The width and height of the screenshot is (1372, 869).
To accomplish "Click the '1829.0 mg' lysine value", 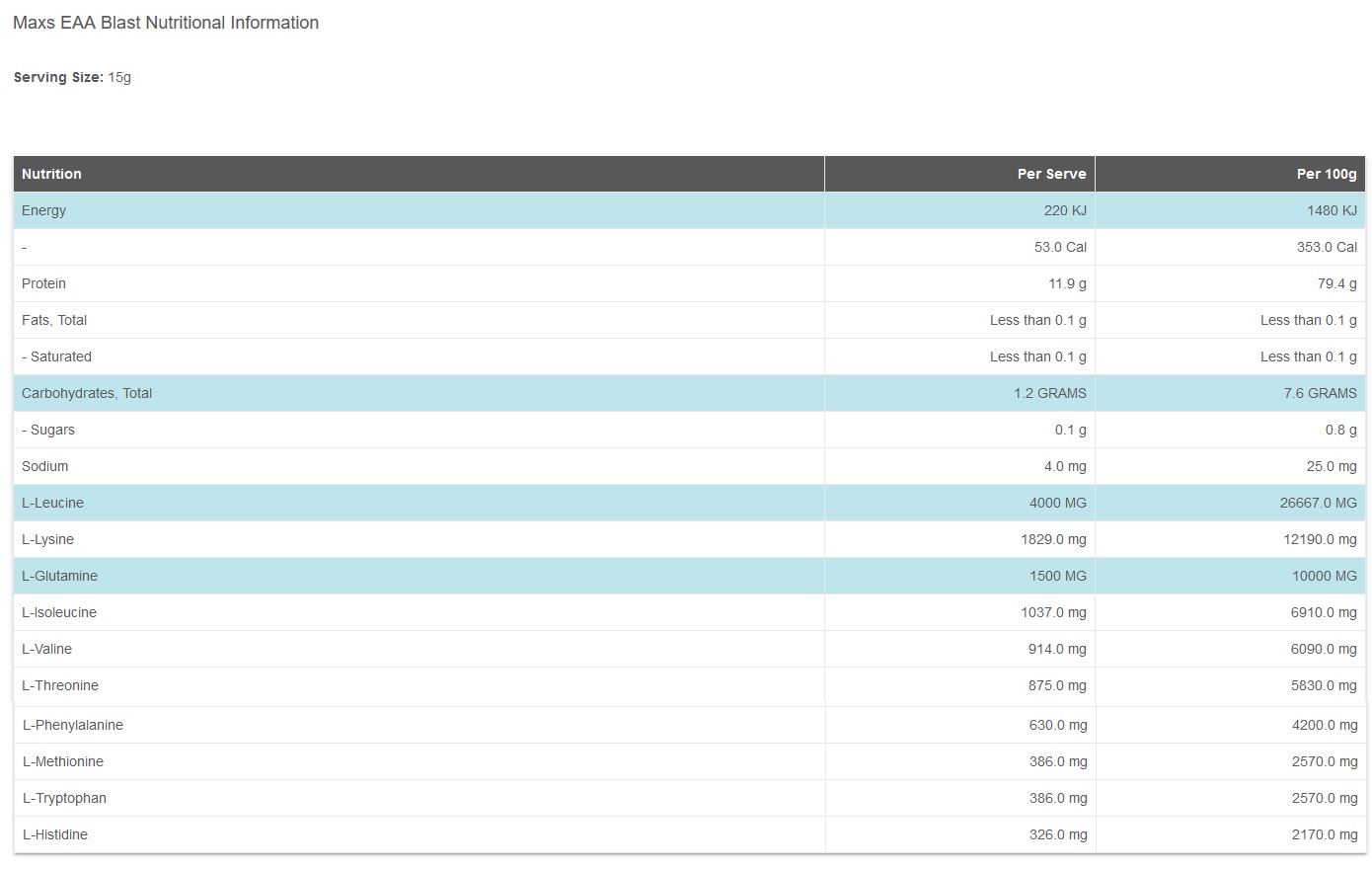I will coord(1053,539).
